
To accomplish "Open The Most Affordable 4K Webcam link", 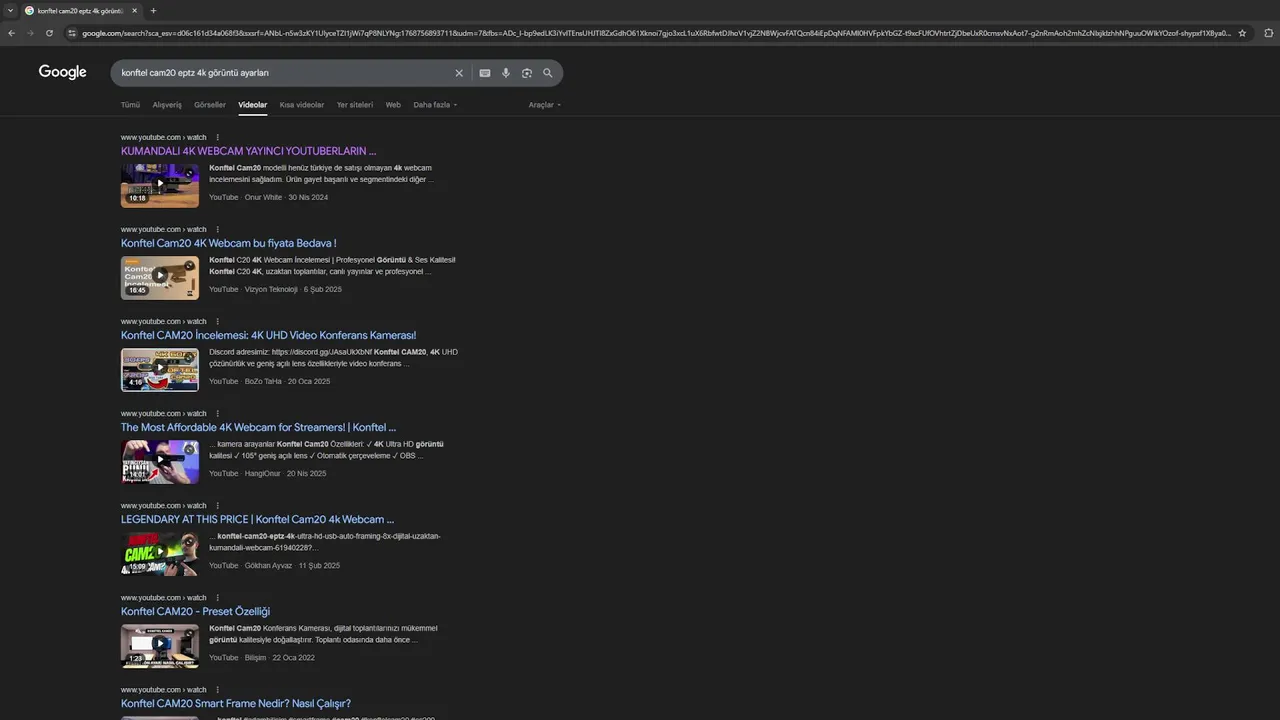I will pyautogui.click(x=258, y=427).
